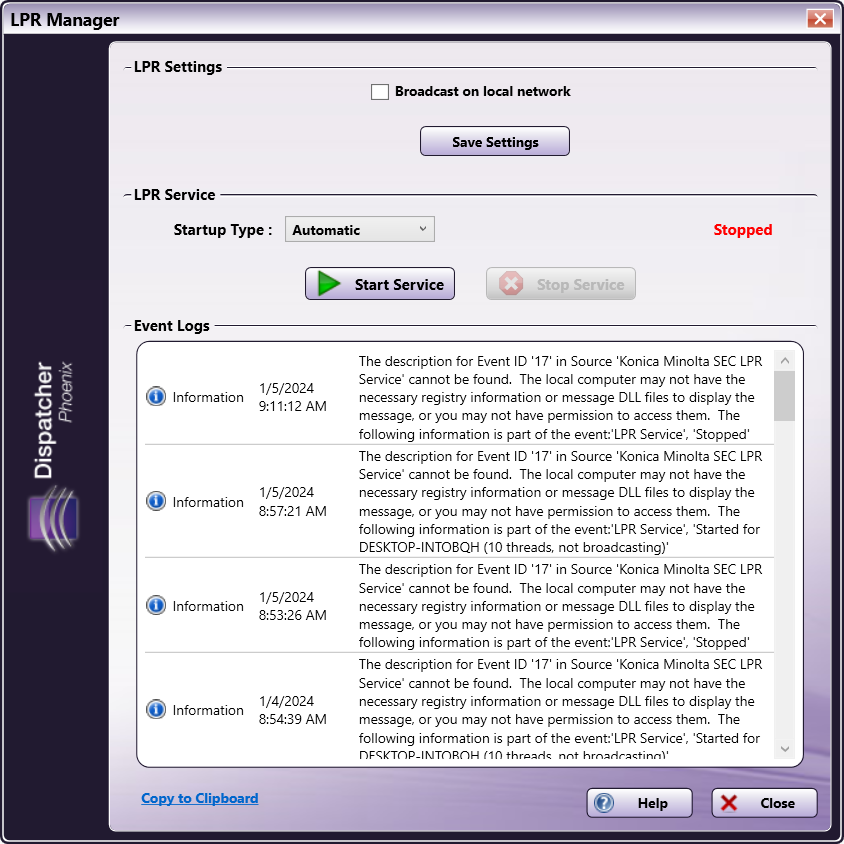Open Help with the question mark icon
The image size is (844, 844).
(604, 803)
